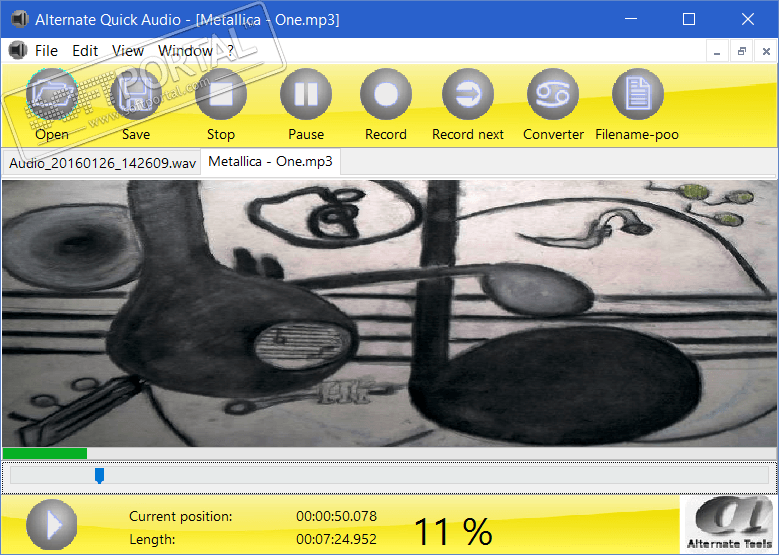
Task: Click the Record next icon
Action: [468, 94]
